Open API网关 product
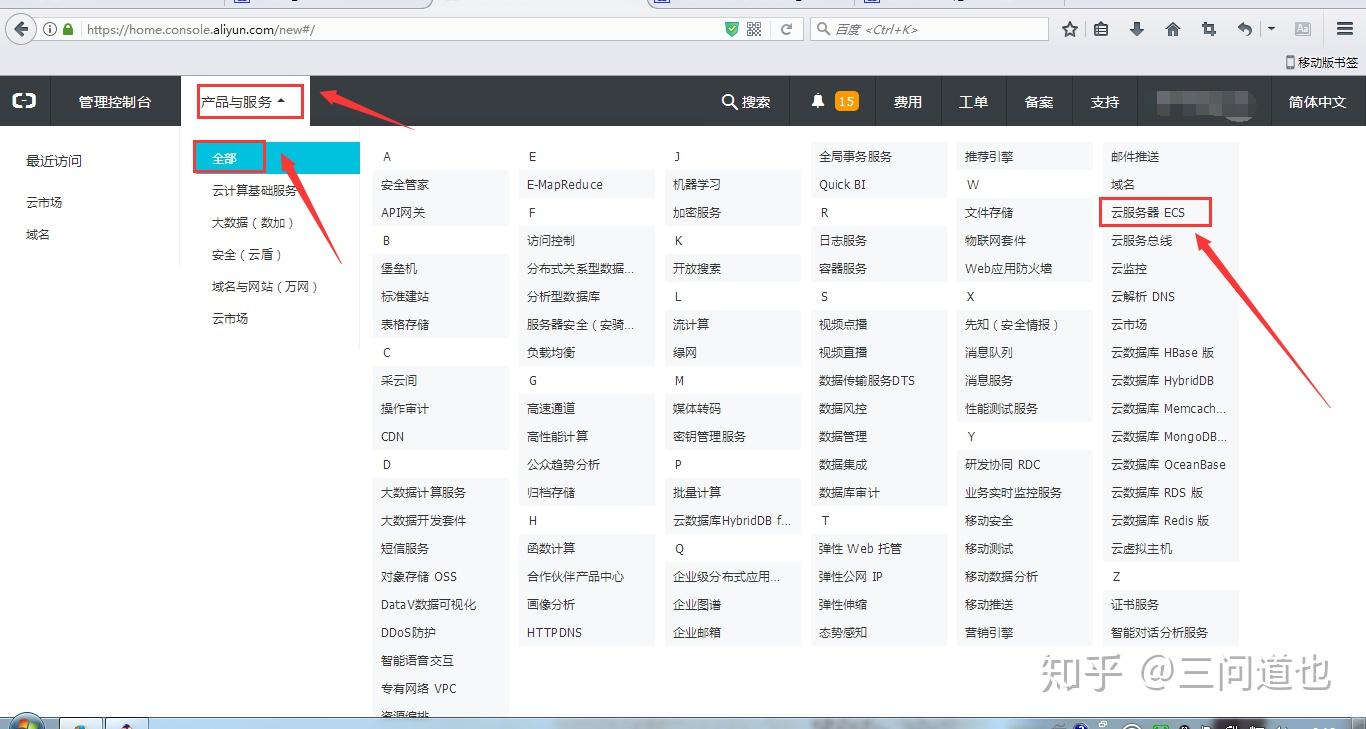Viewport: 1366px width, 729px height. click(403, 212)
